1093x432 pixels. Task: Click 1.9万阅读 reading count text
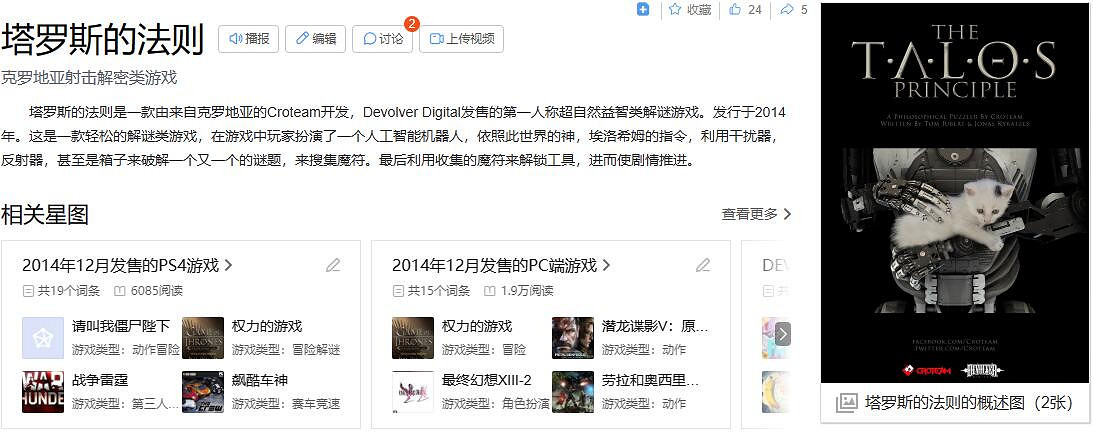coord(526,291)
